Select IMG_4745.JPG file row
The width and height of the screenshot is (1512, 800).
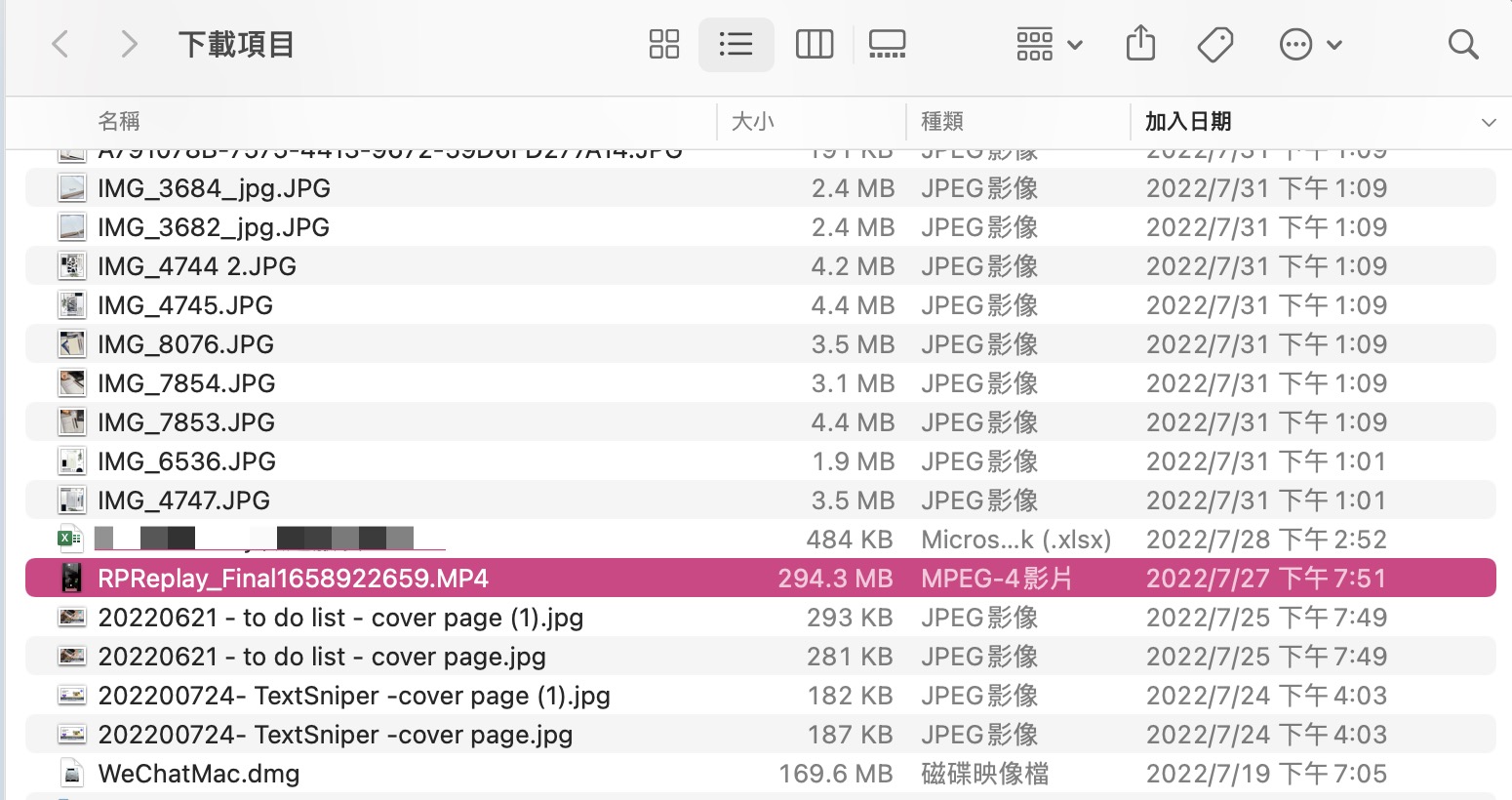(761, 305)
